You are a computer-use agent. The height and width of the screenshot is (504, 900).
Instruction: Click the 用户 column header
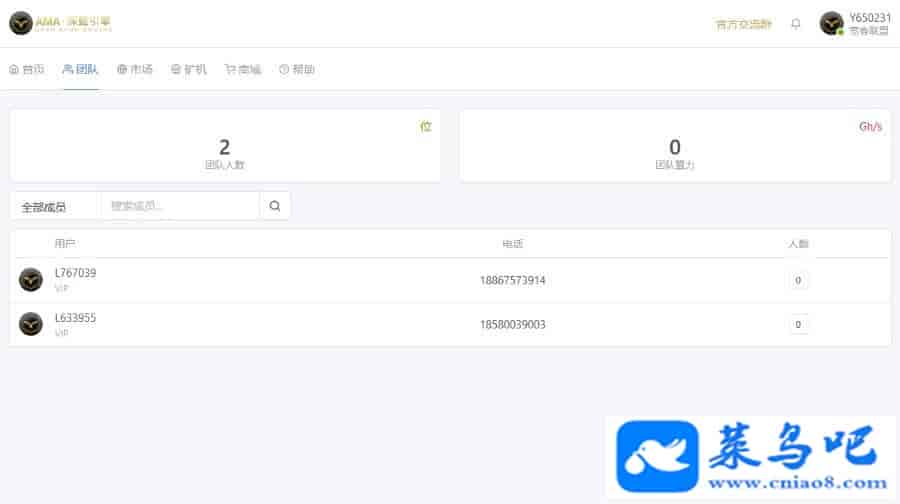point(65,243)
